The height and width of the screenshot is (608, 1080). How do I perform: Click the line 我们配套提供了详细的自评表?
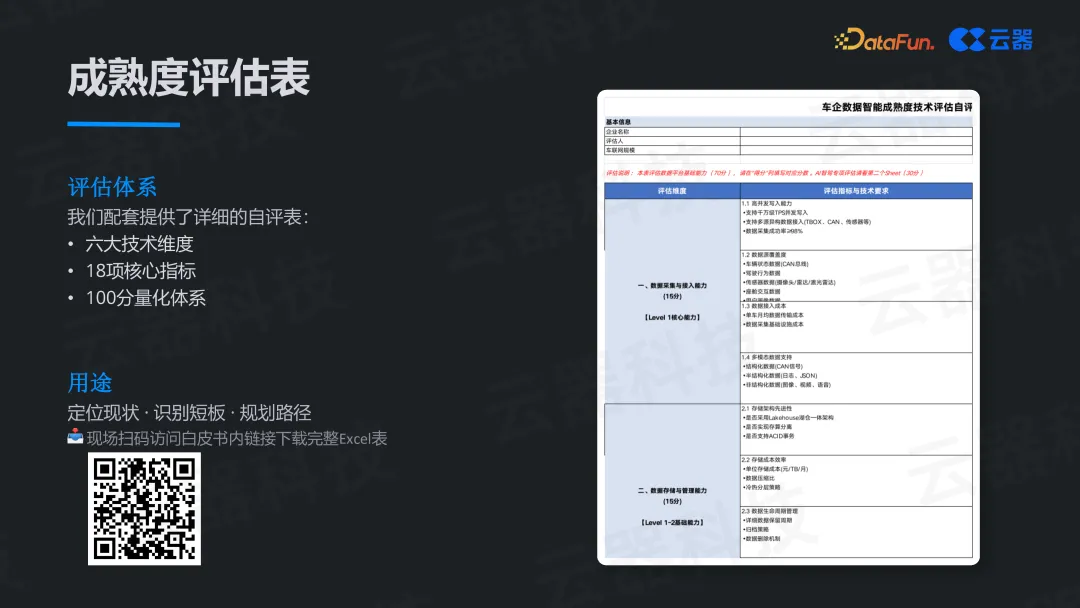[x=187, y=218]
